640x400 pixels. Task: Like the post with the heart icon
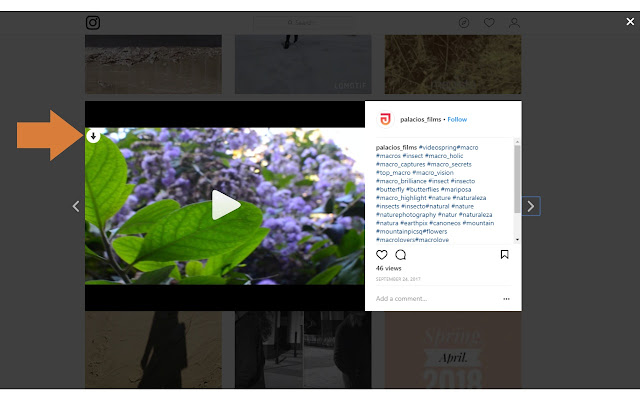(382, 255)
